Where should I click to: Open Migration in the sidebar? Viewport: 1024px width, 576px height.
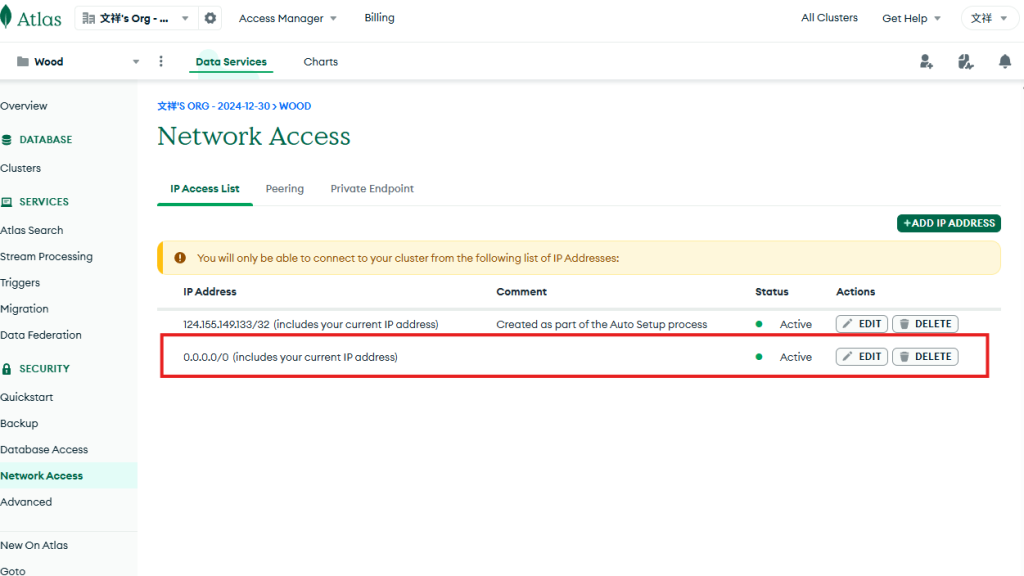[x=24, y=308]
